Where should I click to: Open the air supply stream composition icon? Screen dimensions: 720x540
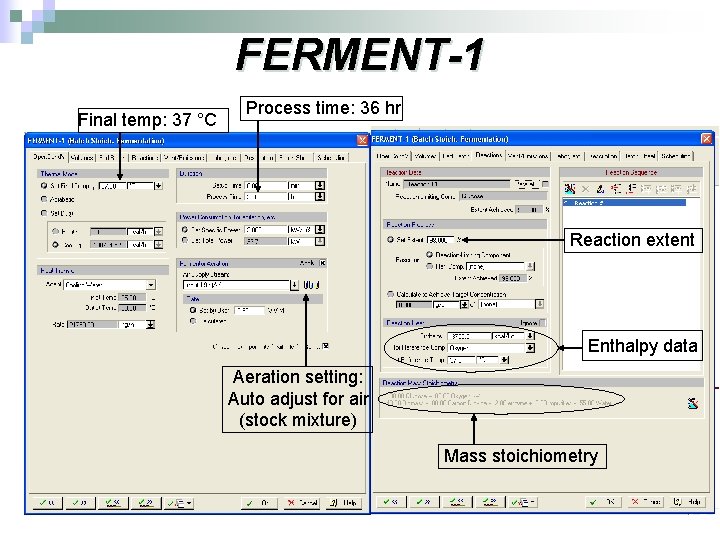311,285
